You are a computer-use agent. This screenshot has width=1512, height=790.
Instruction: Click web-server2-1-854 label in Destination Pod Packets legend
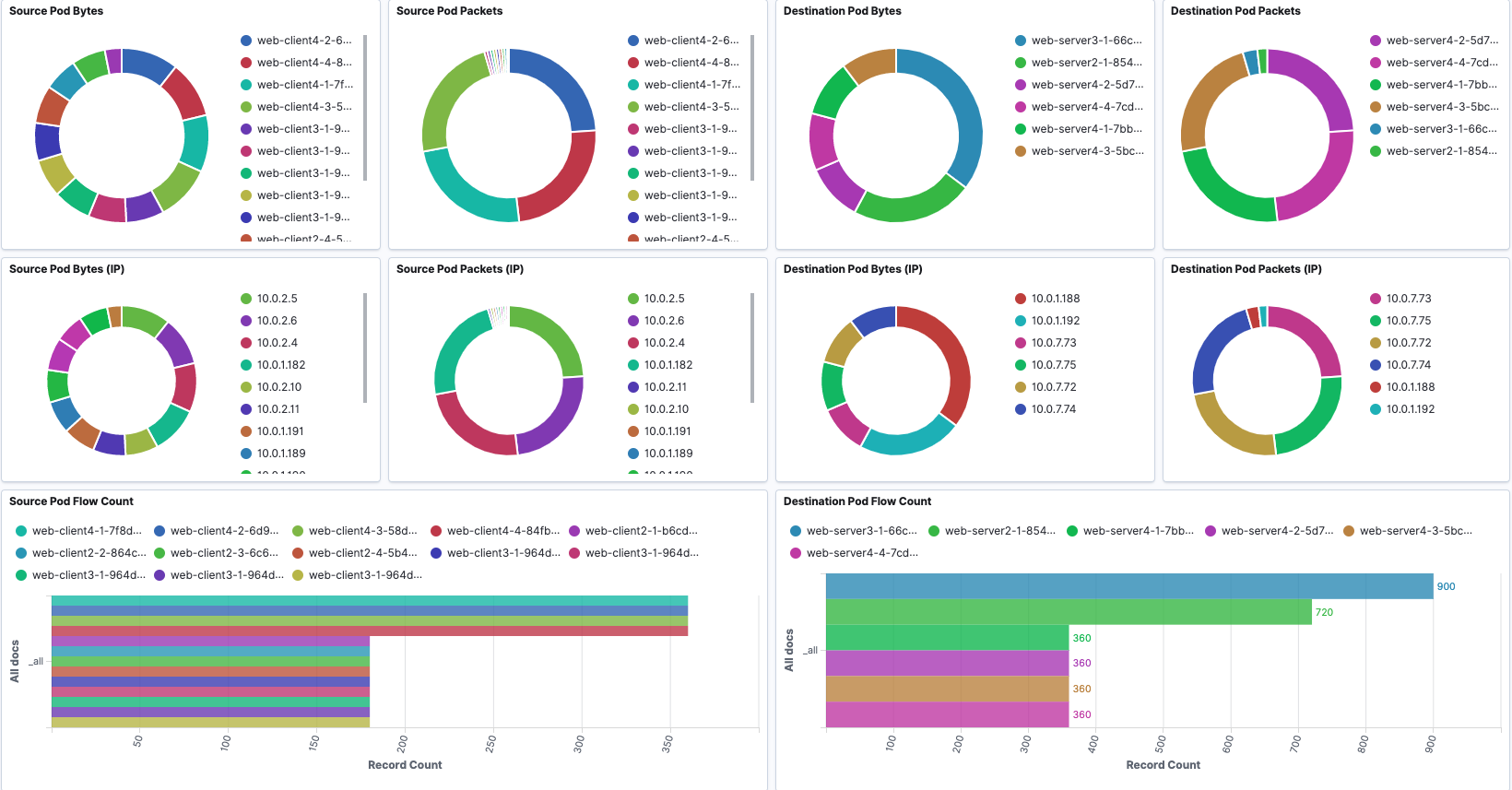coord(1442,151)
